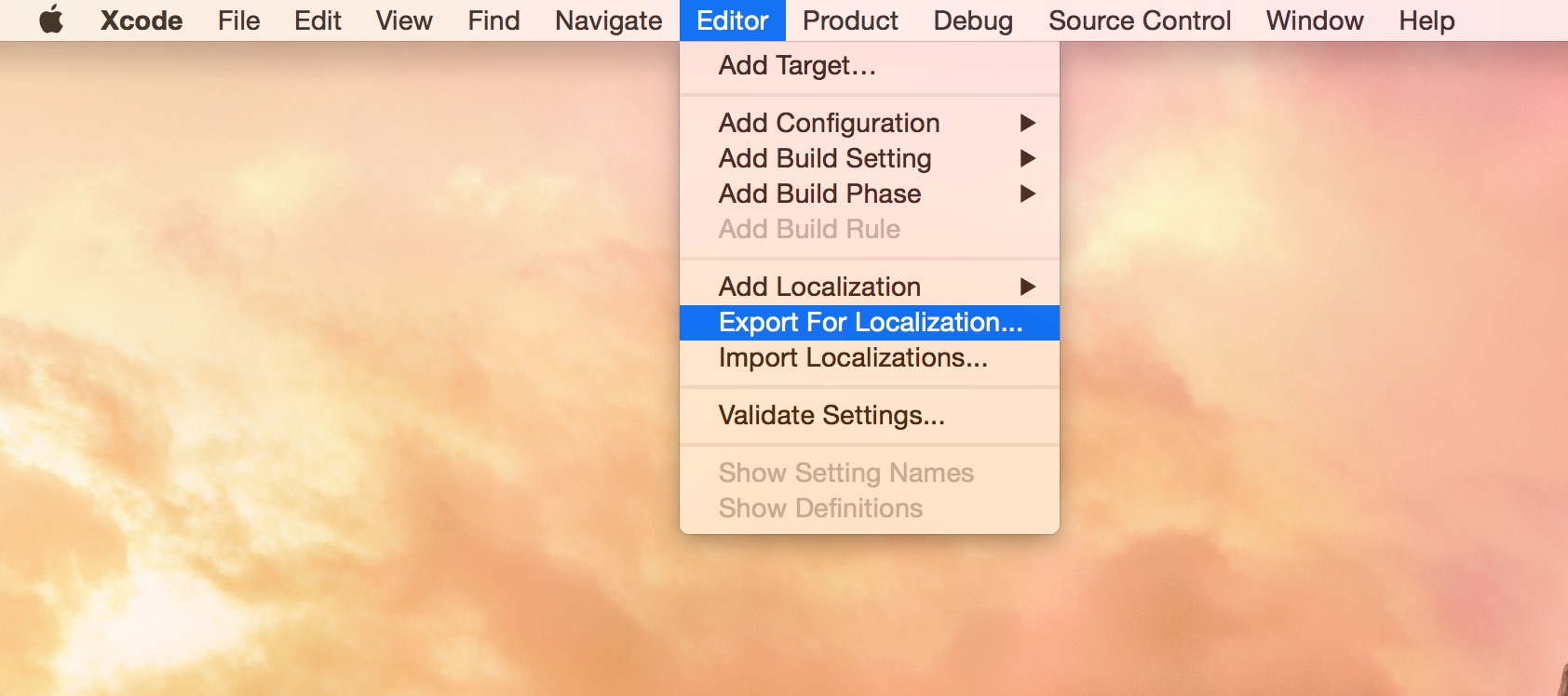
Task: Open the Xcode application menu
Action: coord(142,20)
